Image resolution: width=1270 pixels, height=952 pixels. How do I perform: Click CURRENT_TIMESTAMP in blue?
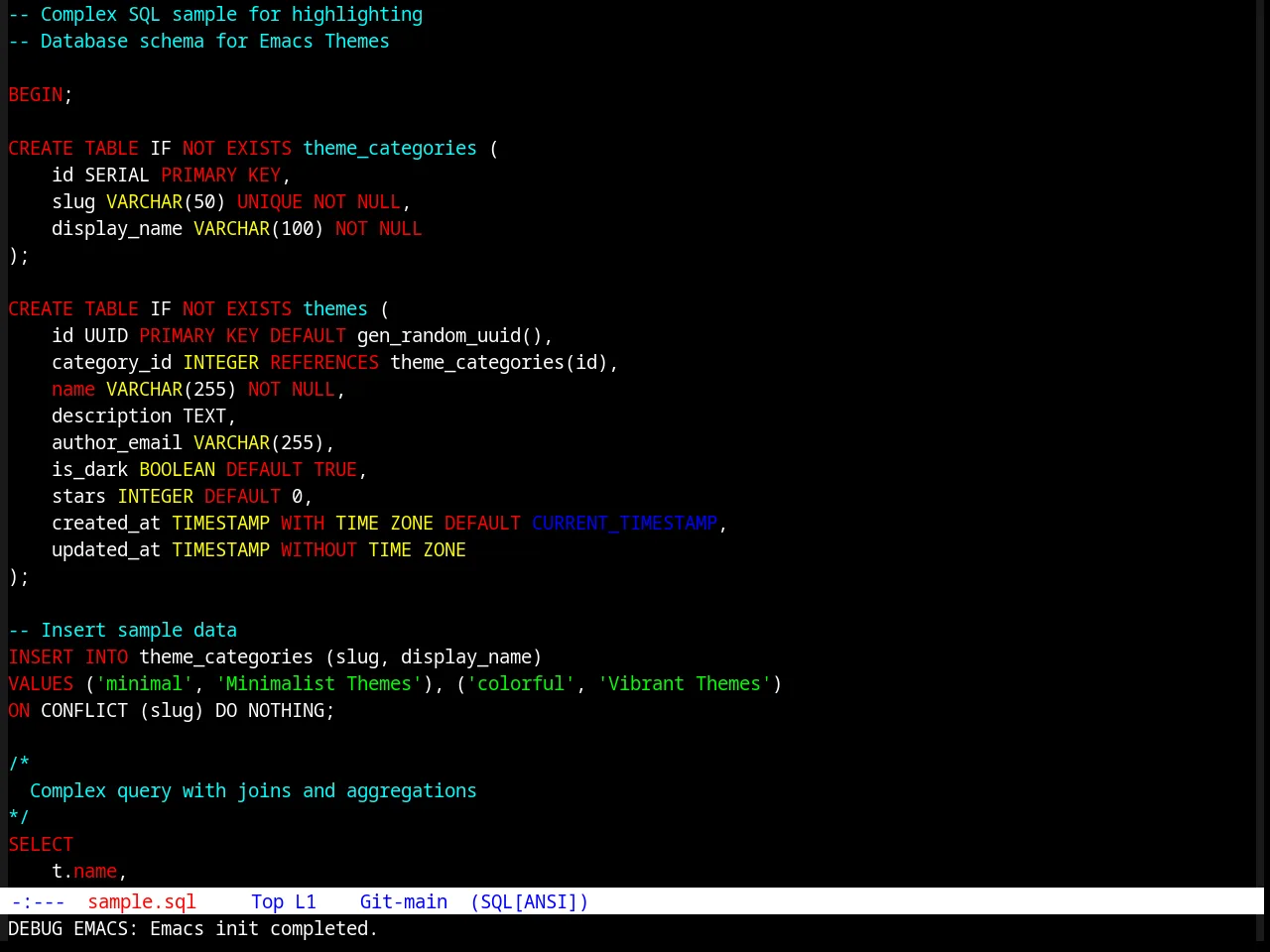(x=625, y=523)
